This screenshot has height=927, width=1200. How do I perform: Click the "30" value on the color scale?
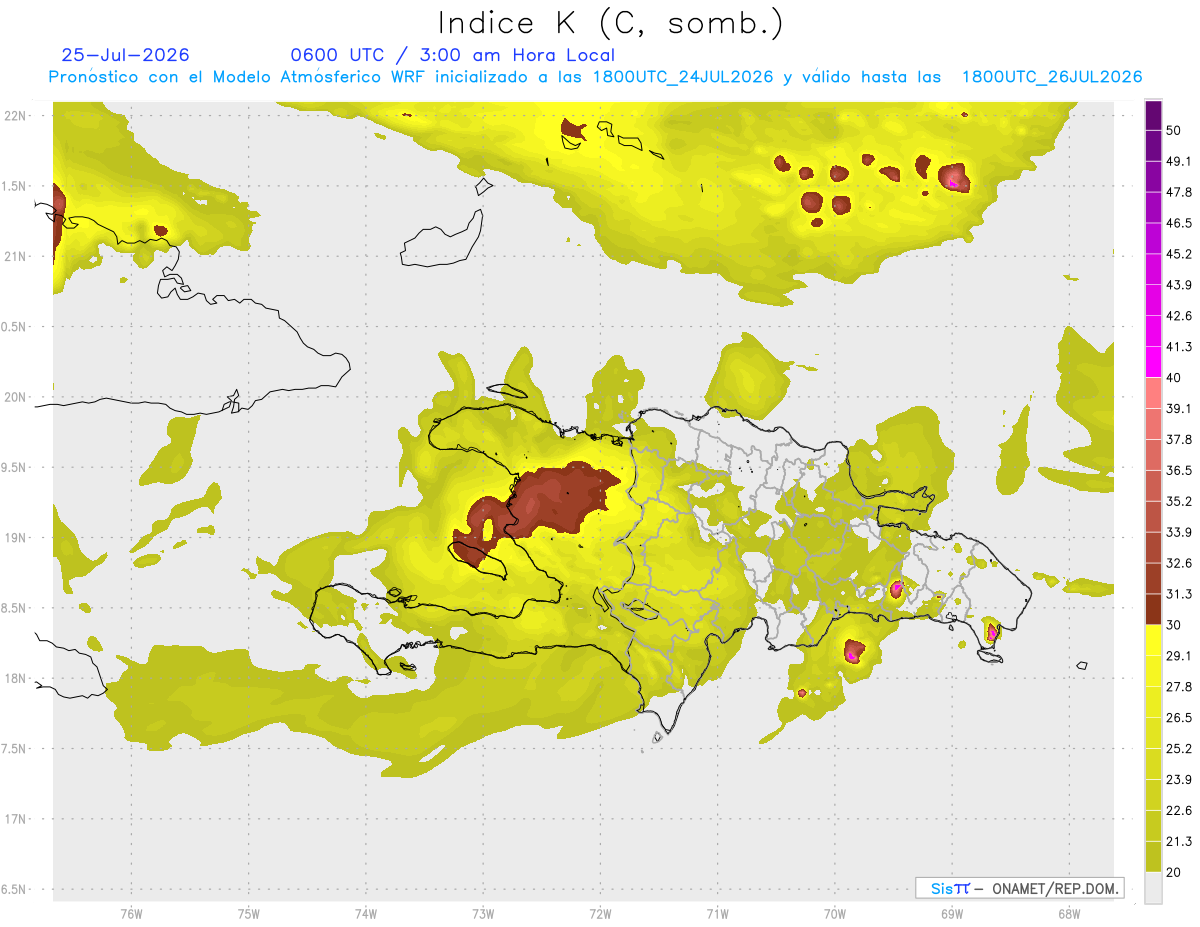tap(1175, 625)
